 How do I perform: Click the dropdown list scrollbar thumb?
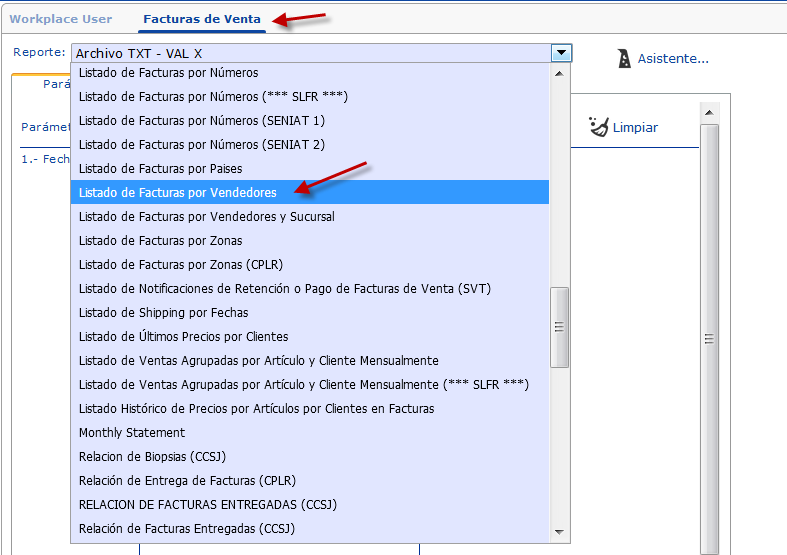pos(560,327)
